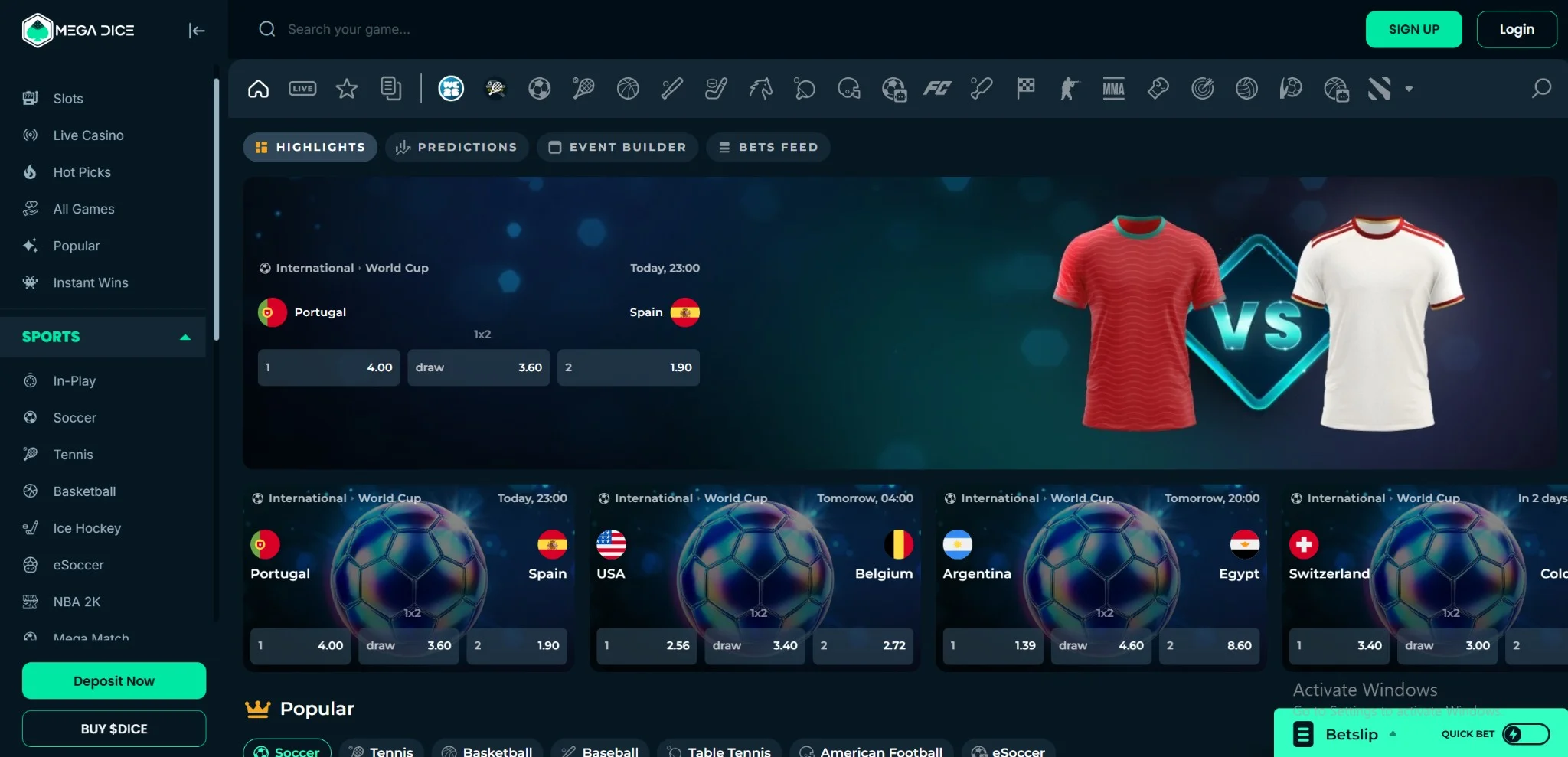This screenshot has width=1568, height=757.
Task: Pick Argentina win odds 1.39
Action: (x=993, y=646)
